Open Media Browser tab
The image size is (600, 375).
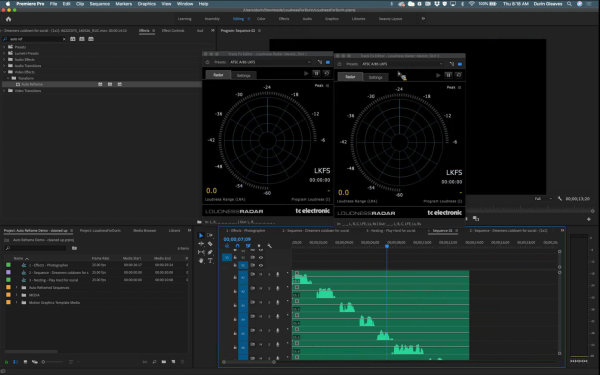(144, 231)
